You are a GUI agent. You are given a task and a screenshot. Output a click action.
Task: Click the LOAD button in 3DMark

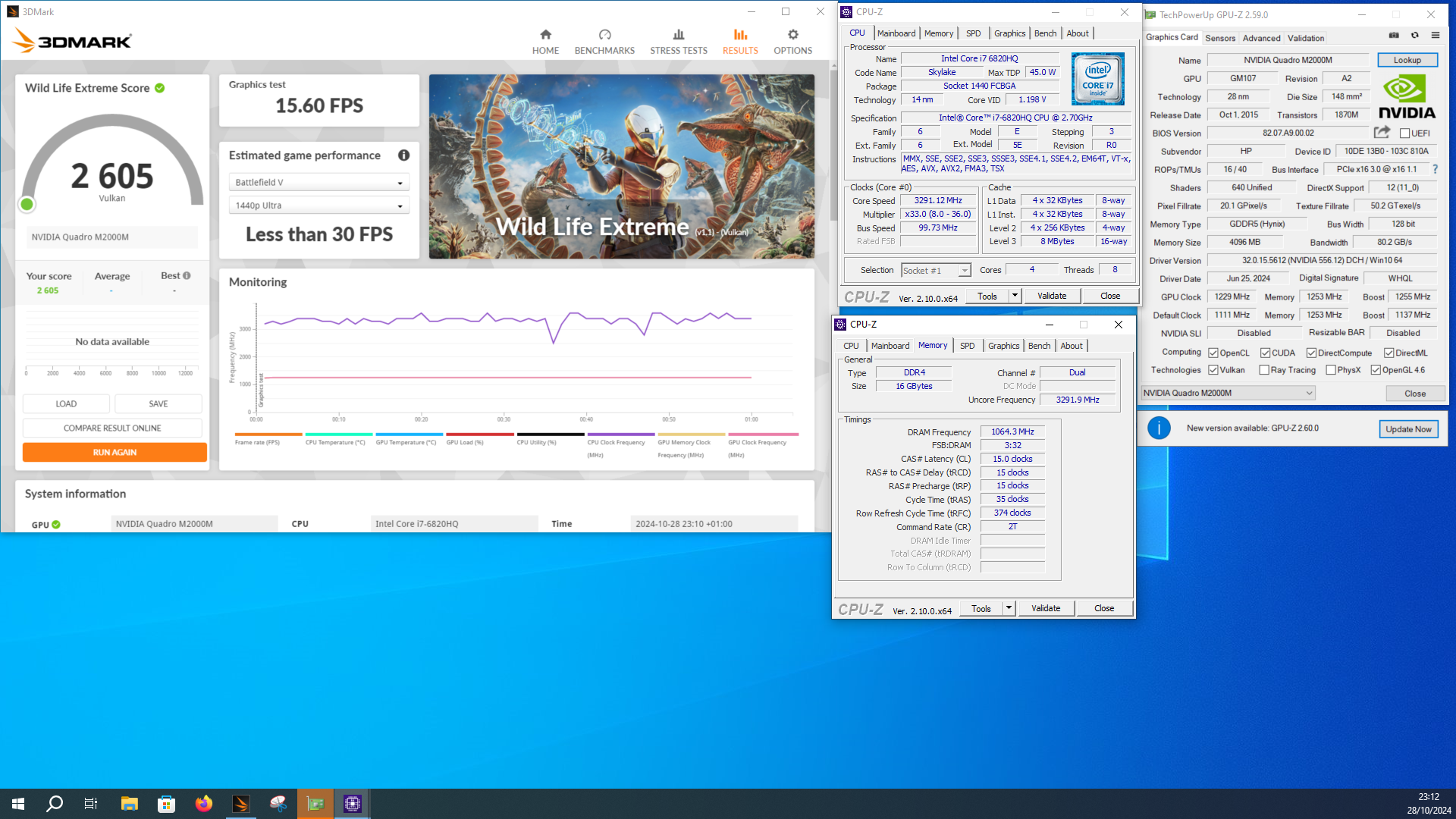click(x=66, y=404)
